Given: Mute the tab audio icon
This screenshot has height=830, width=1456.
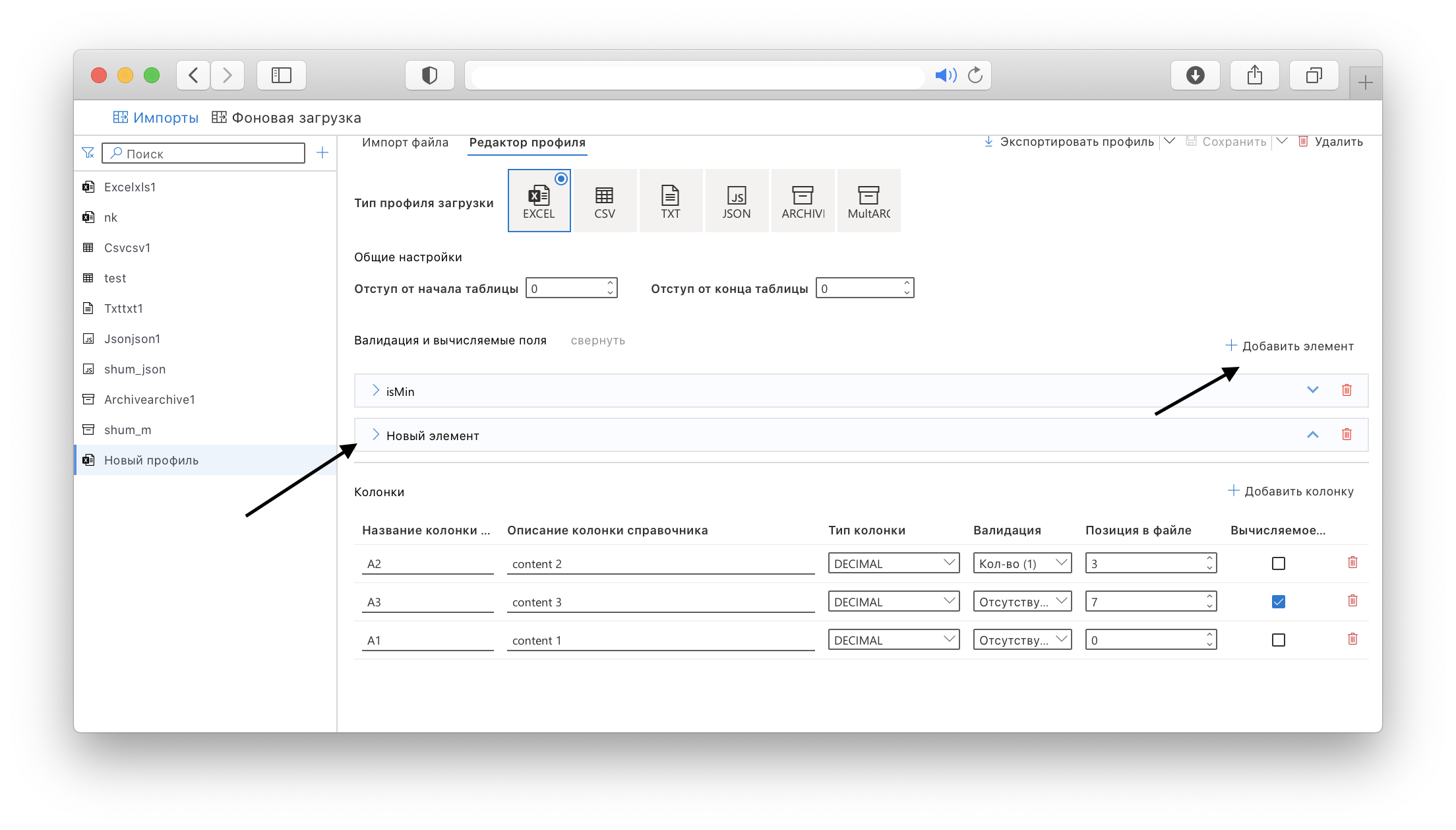Looking at the screenshot, I should (946, 75).
